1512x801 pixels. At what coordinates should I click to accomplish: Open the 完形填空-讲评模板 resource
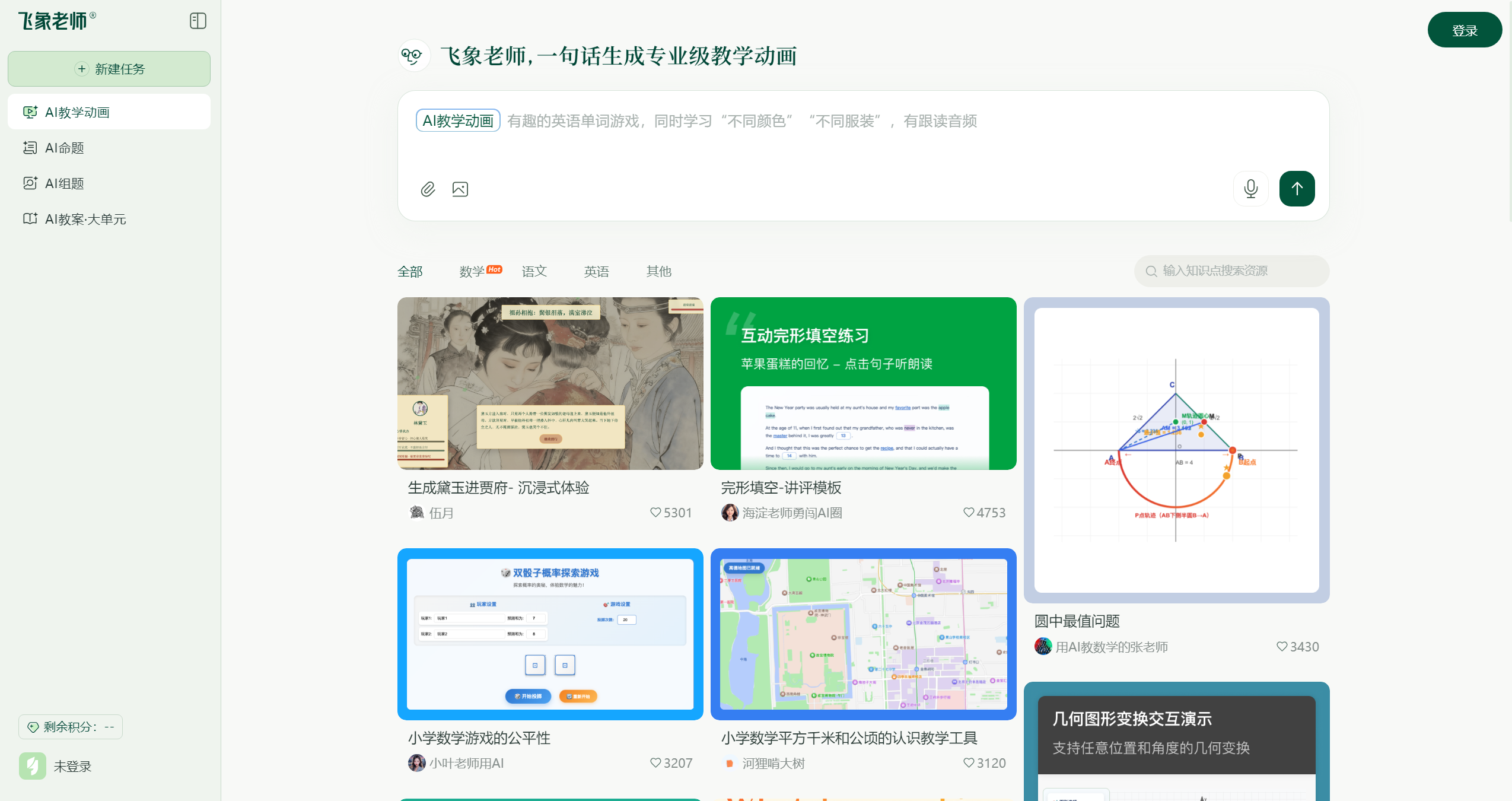862,383
